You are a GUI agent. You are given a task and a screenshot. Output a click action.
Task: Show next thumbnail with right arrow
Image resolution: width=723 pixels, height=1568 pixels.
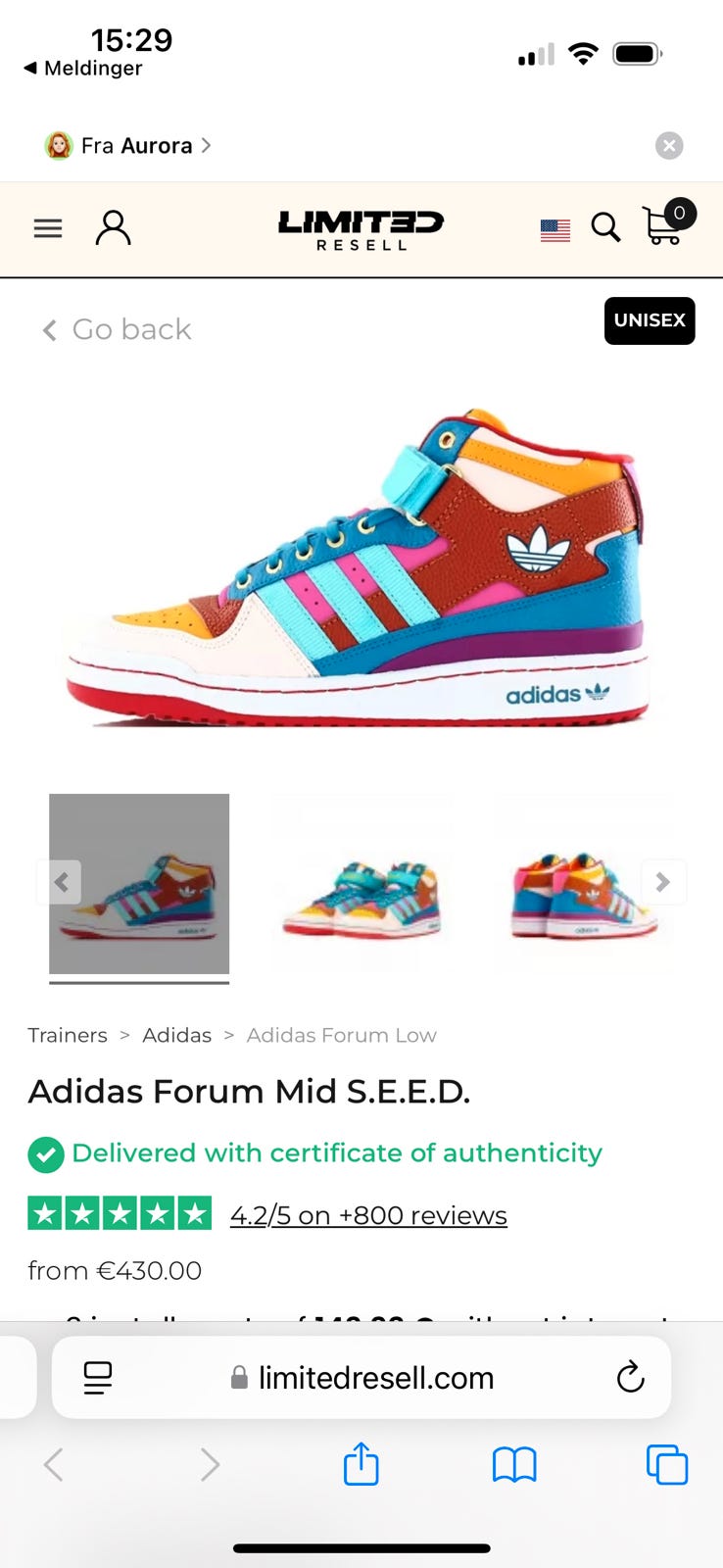click(x=663, y=882)
